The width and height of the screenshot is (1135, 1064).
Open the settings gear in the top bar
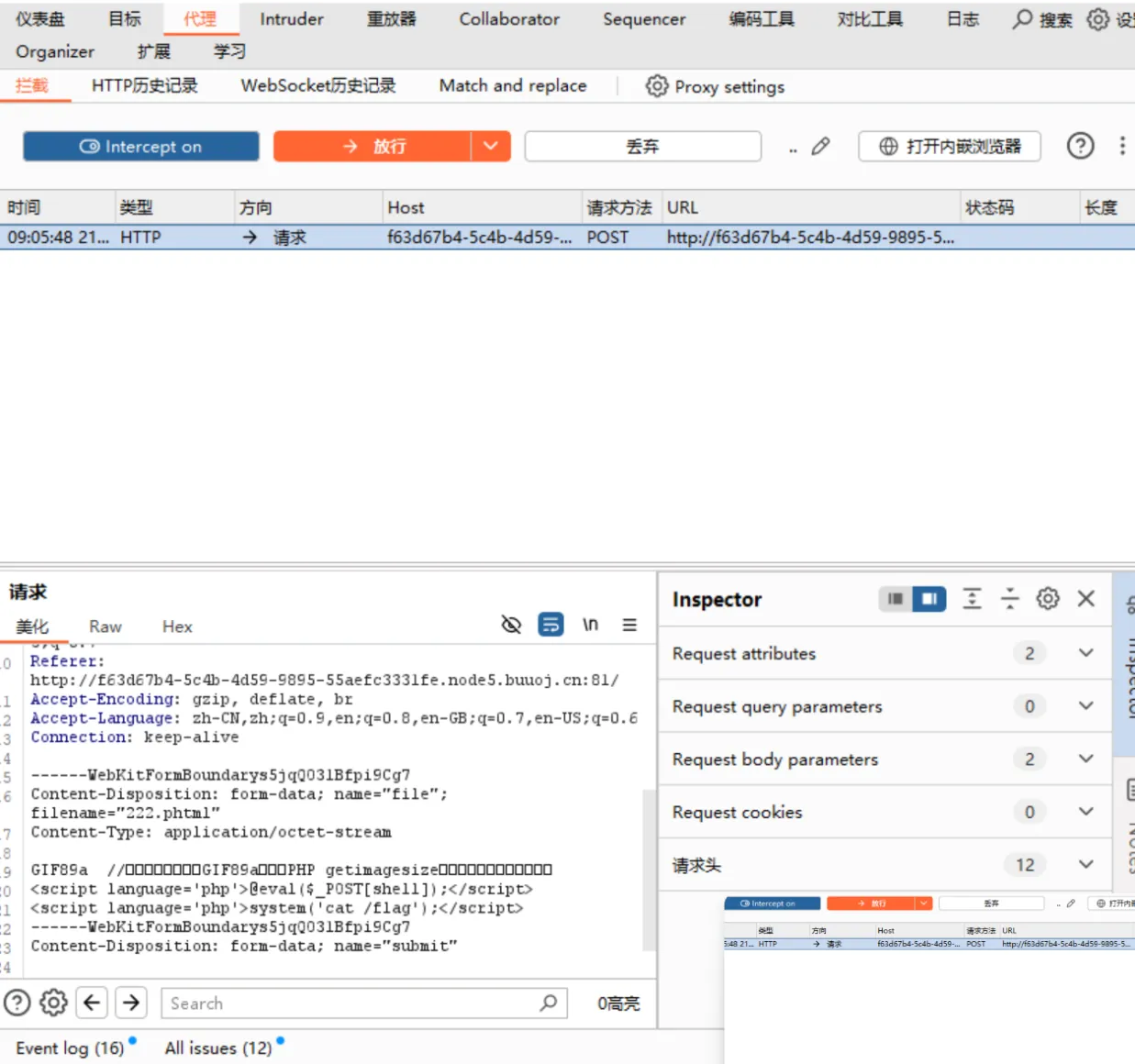[x=1097, y=19]
